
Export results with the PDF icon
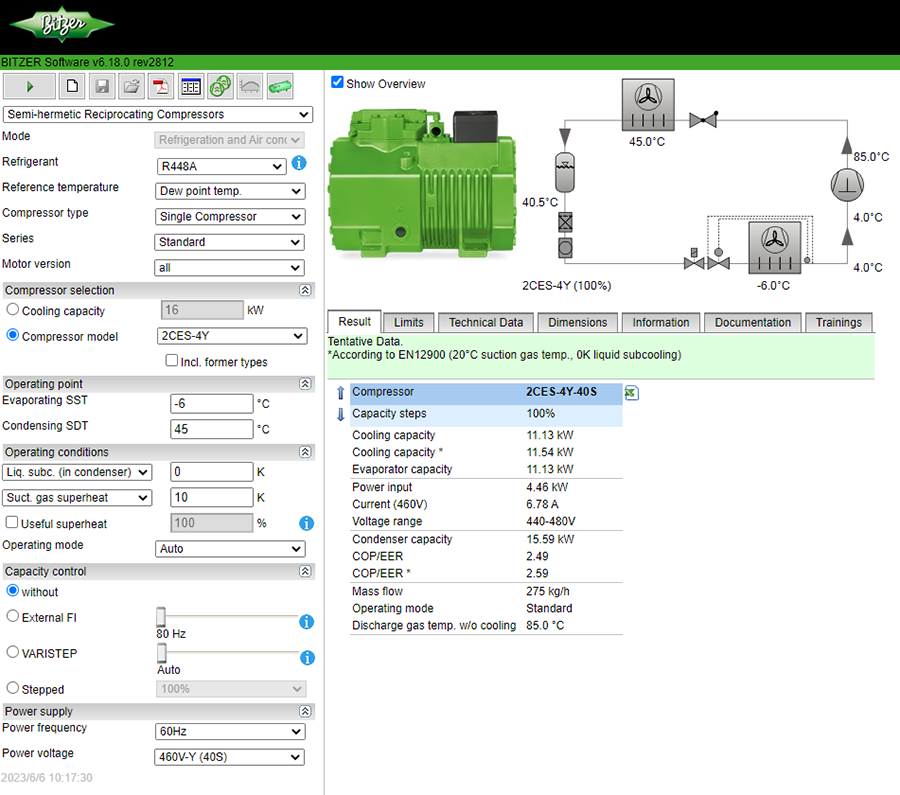pyautogui.click(x=161, y=87)
